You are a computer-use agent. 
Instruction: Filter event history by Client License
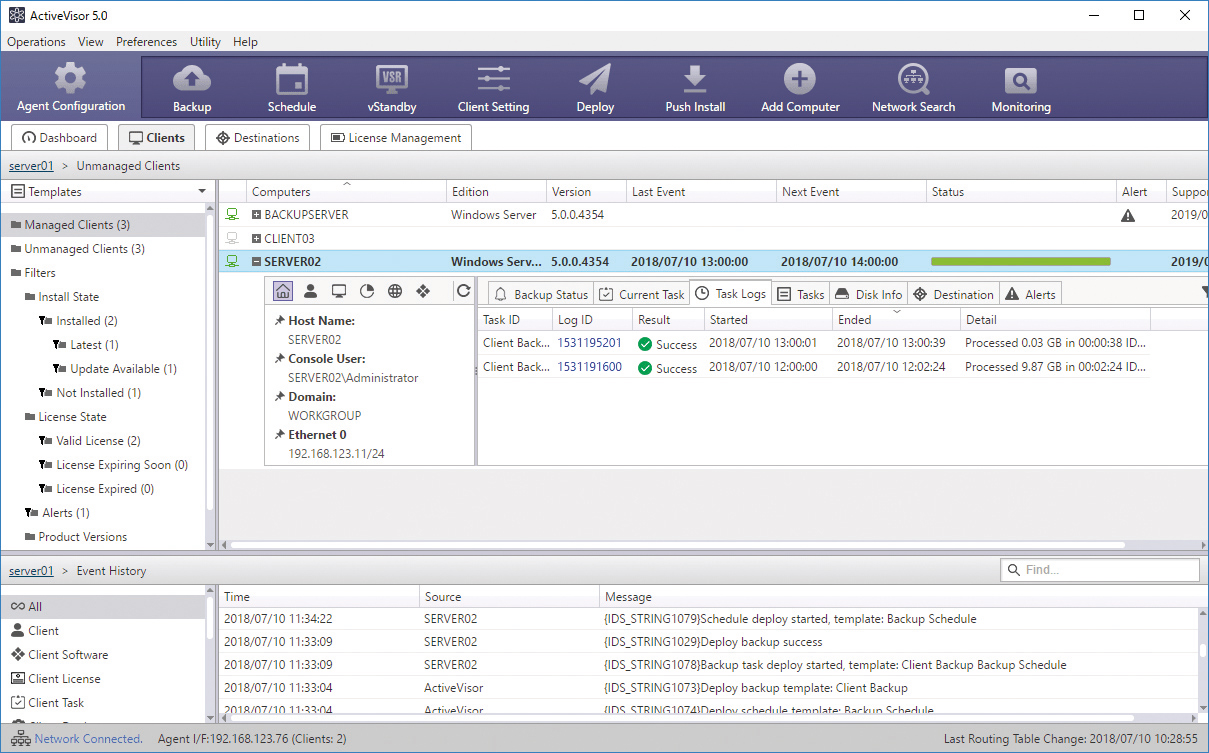(56, 679)
